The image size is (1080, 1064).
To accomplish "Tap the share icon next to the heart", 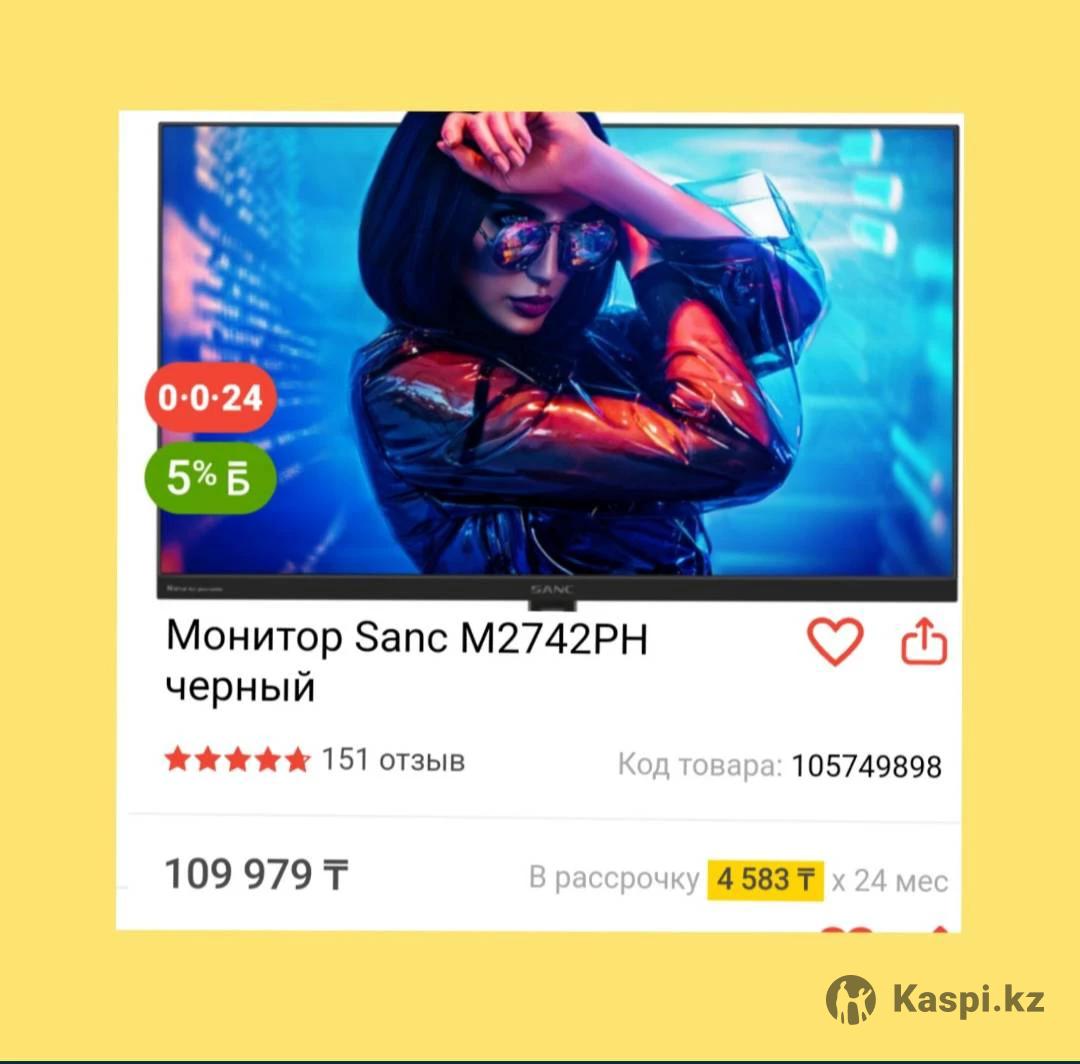I will coord(924,640).
